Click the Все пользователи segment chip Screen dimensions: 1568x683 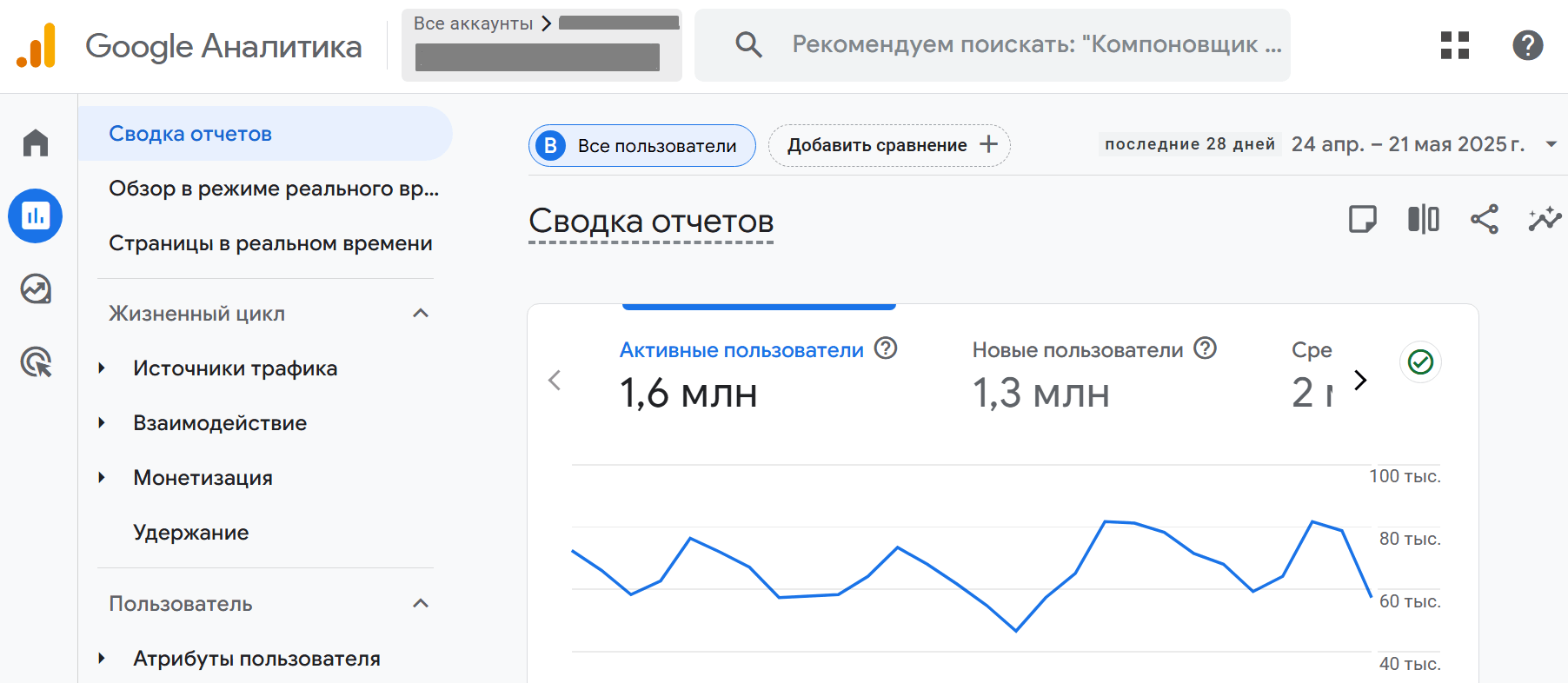641,146
